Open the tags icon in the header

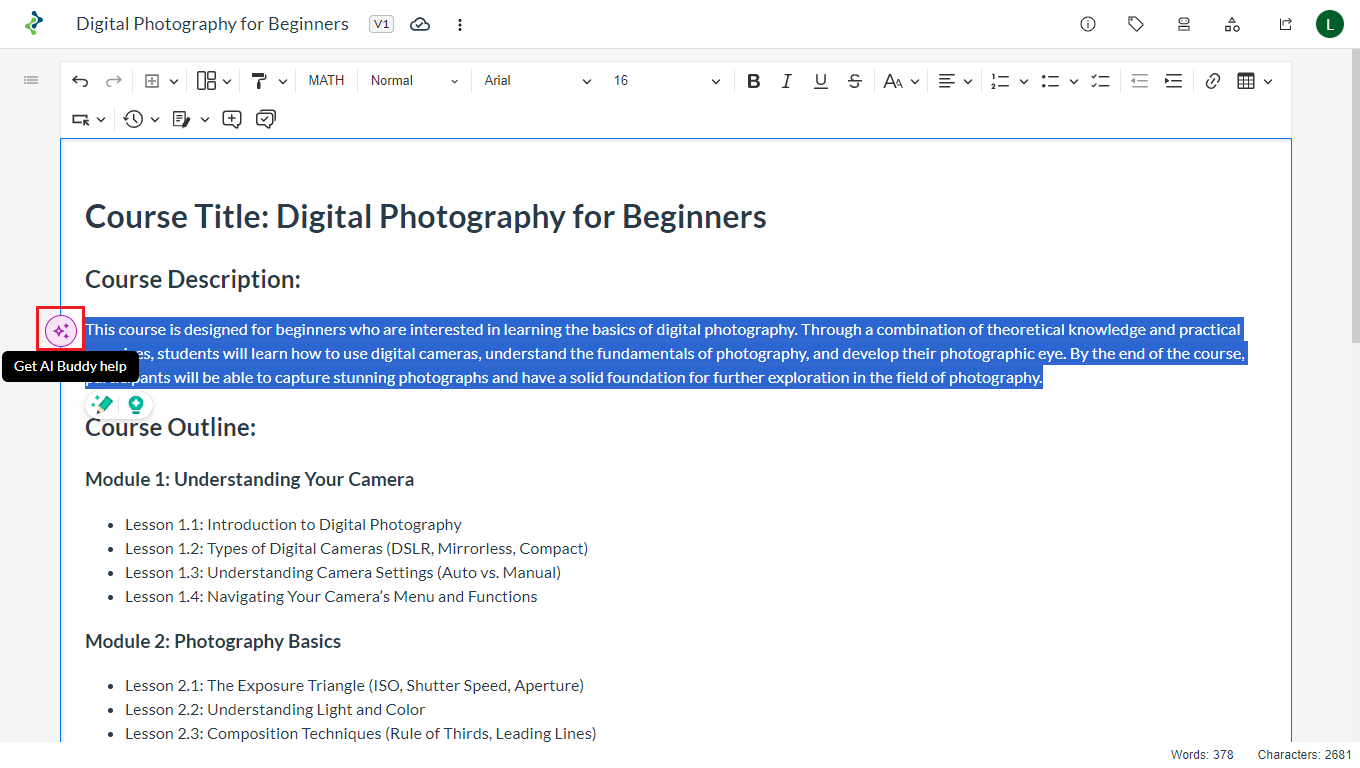pos(1136,24)
